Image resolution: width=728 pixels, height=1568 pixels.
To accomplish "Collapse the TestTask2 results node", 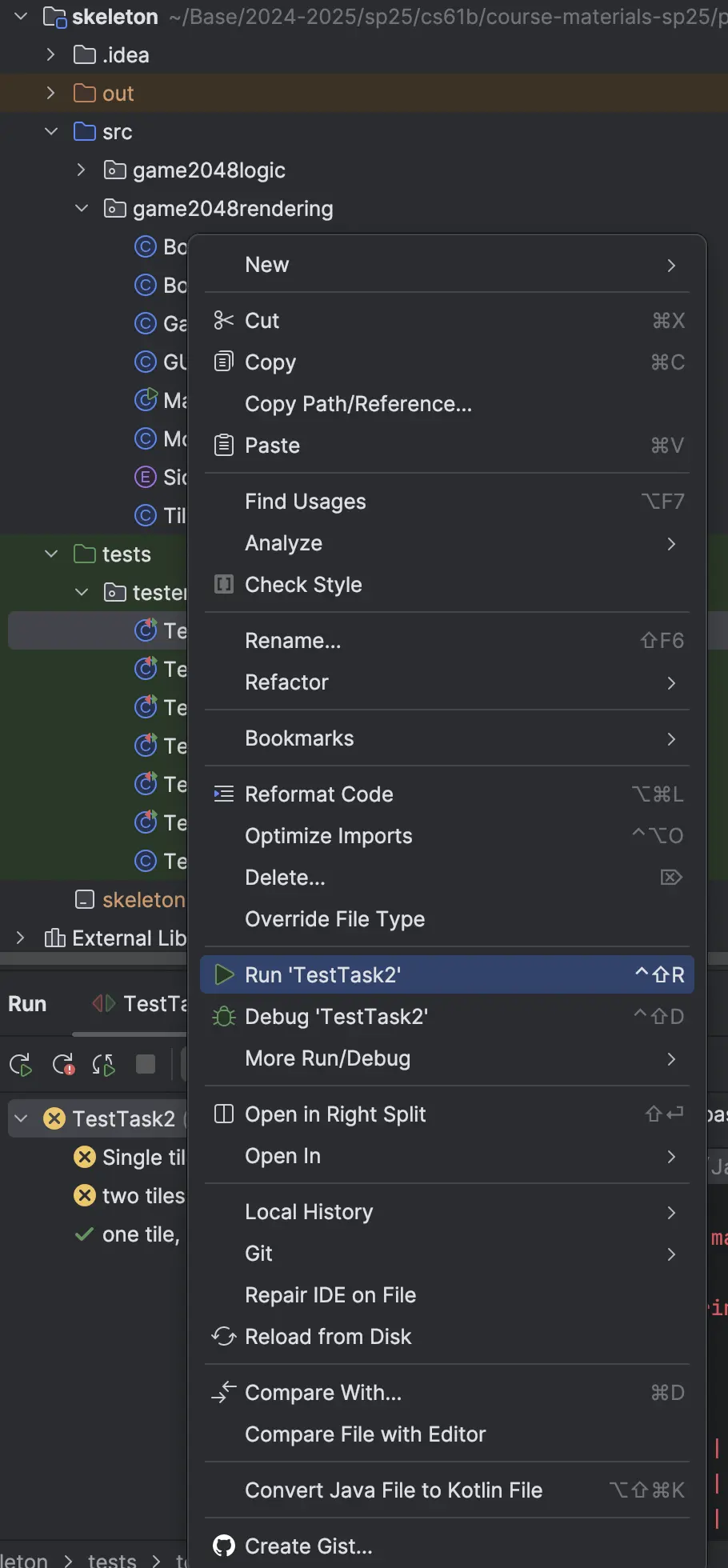I will tap(22, 1118).
